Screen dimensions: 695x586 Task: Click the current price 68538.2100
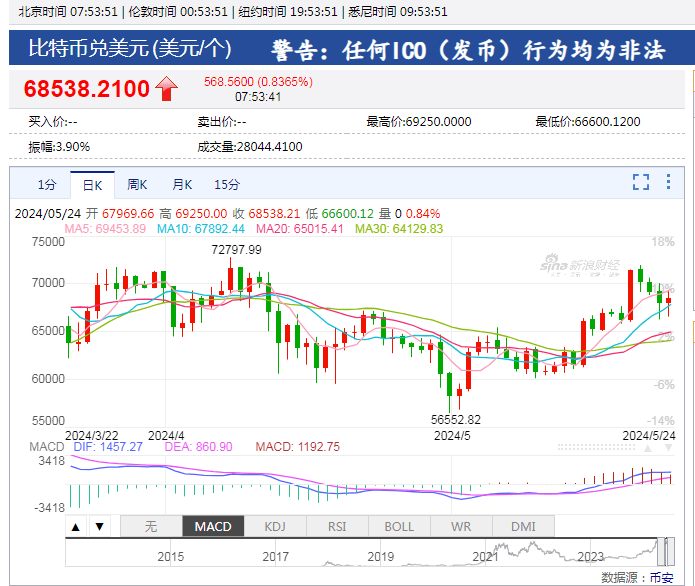87,89
